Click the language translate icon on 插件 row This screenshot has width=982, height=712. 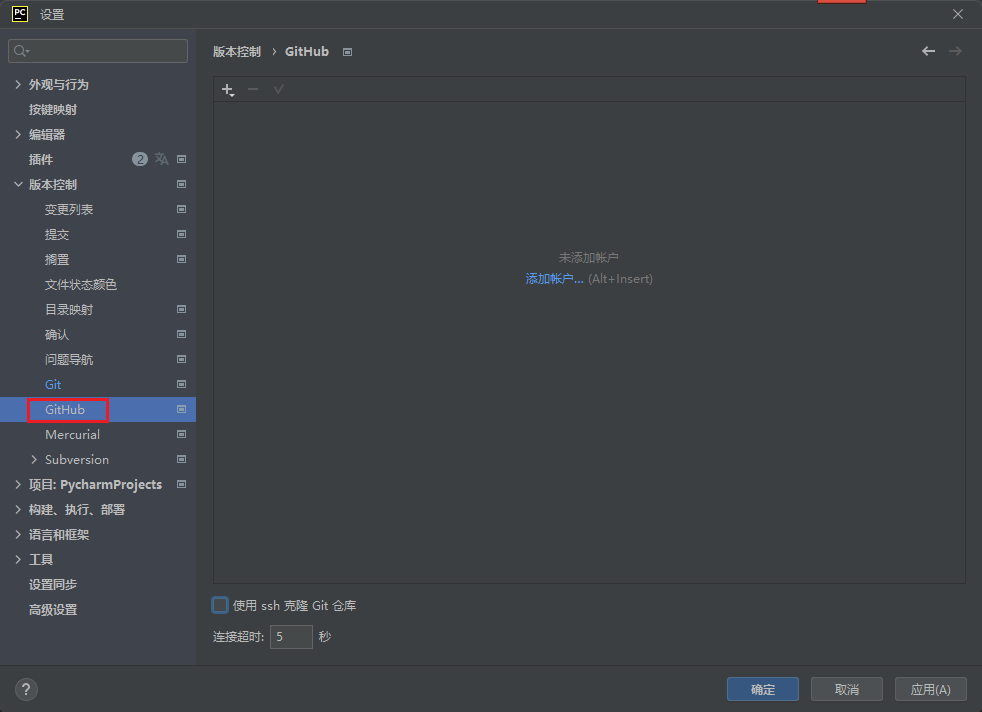pos(162,159)
